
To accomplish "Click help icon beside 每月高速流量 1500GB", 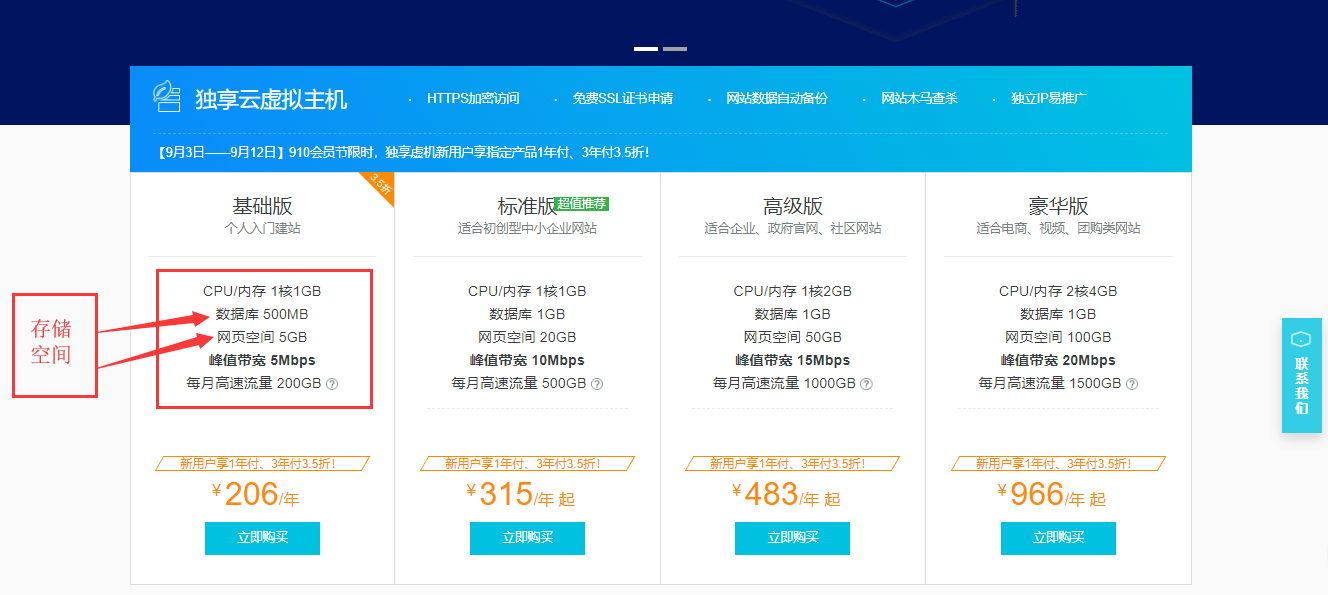I will pyautogui.click(x=1132, y=384).
